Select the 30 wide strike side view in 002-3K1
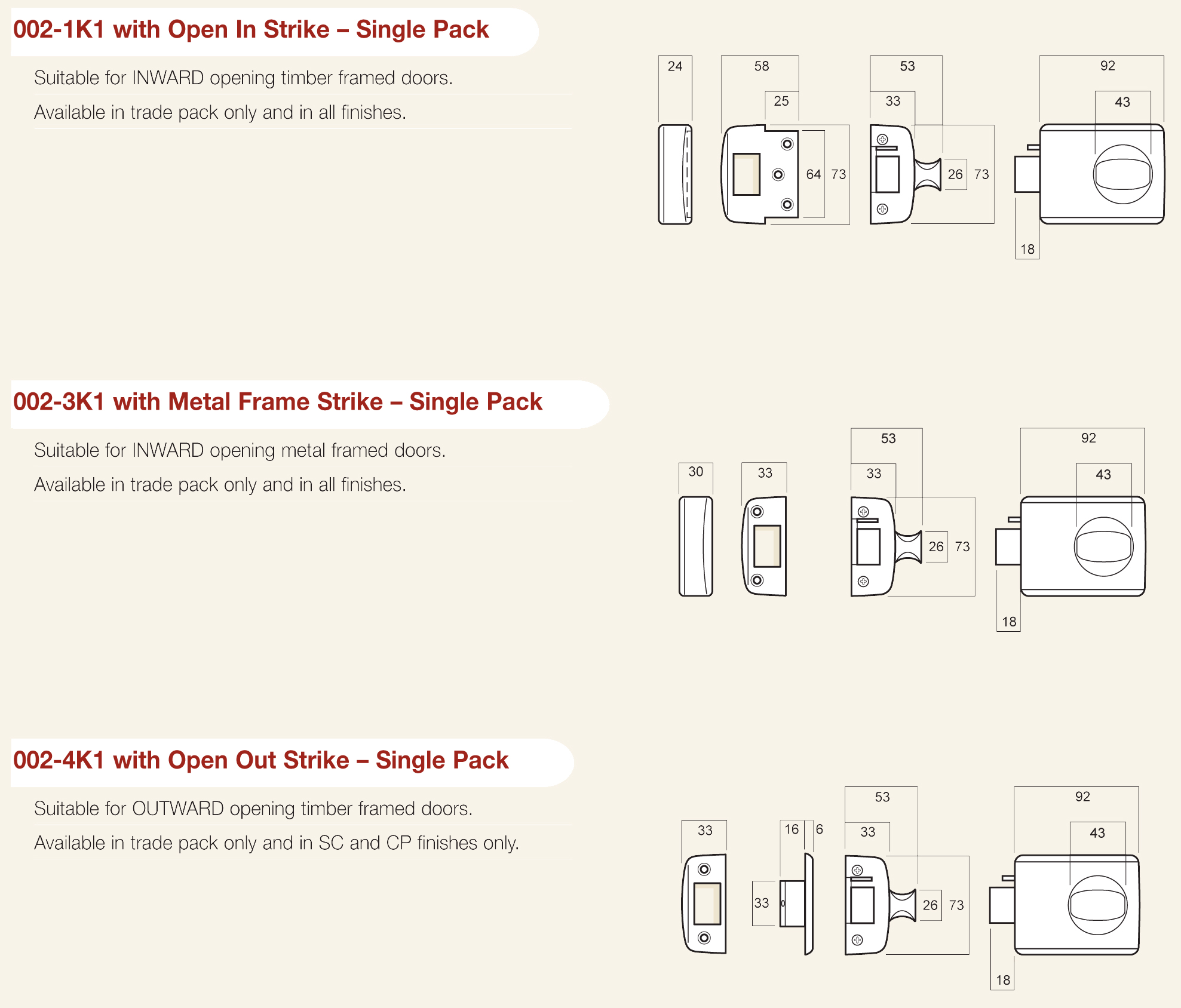 696,546
